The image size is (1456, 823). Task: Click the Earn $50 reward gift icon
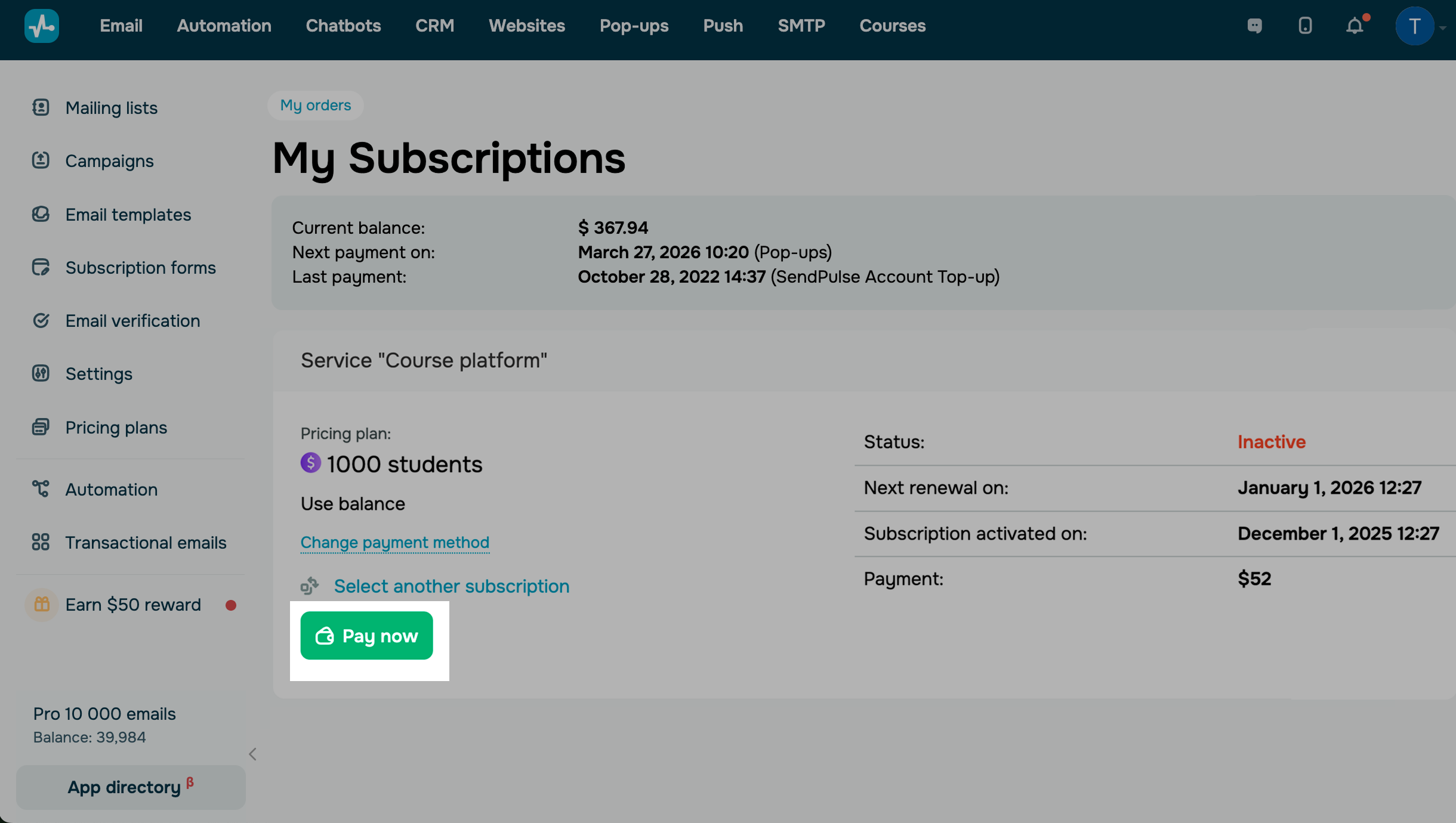(x=42, y=605)
